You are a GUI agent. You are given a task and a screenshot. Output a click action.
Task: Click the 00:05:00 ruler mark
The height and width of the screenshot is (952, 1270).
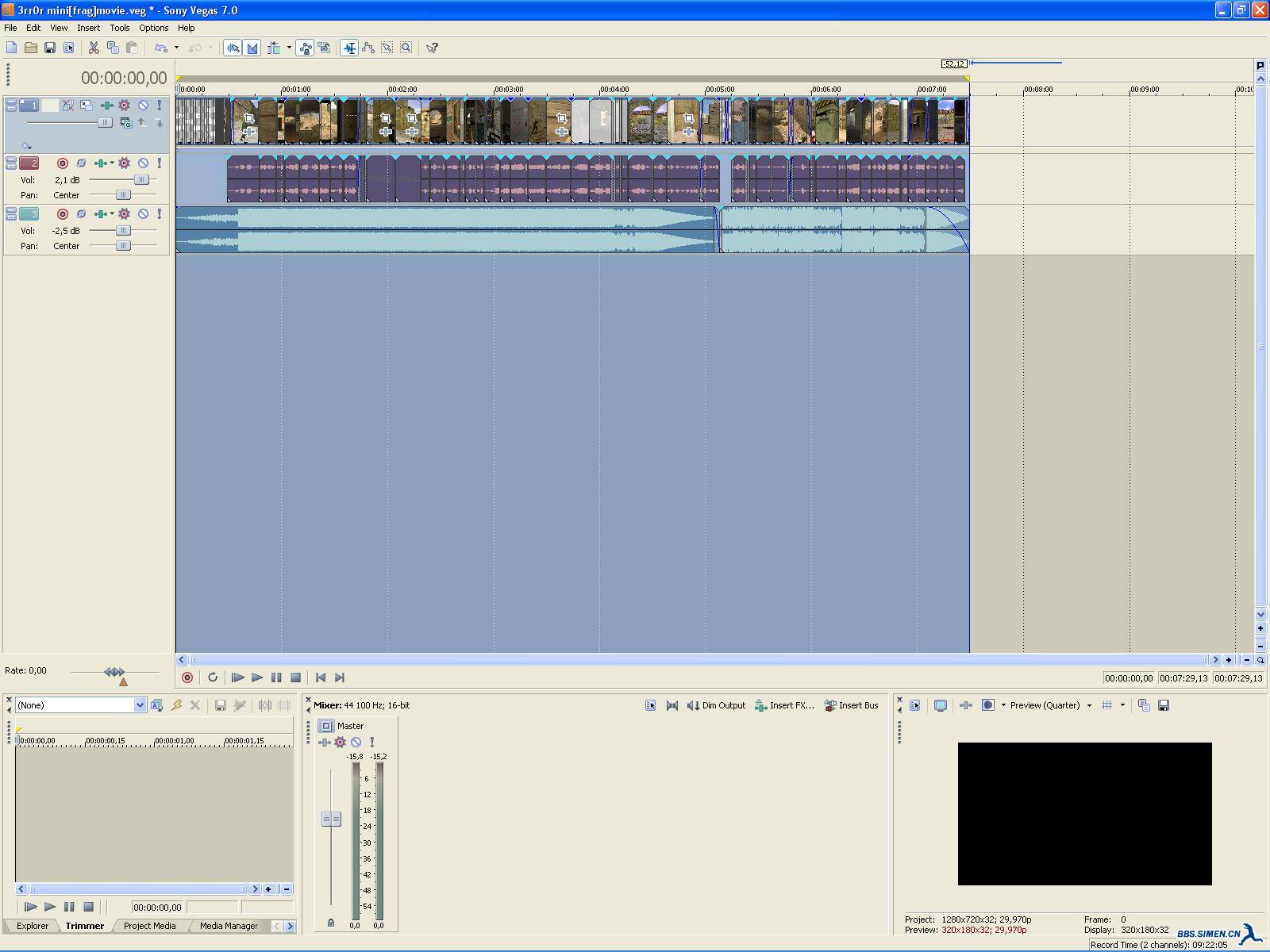coord(719,90)
